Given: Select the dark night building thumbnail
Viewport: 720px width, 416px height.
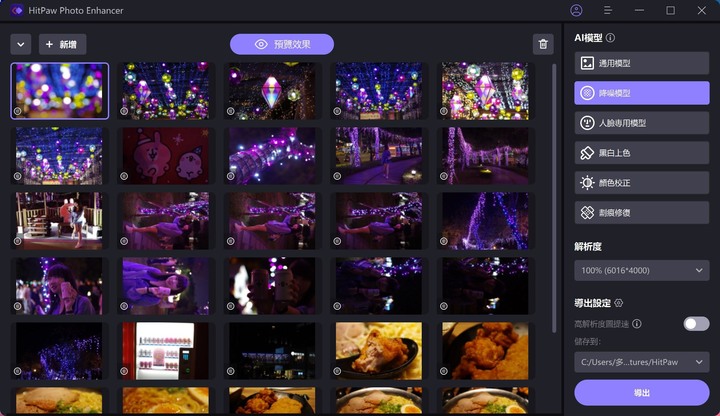Looking at the screenshot, I should (272, 351).
